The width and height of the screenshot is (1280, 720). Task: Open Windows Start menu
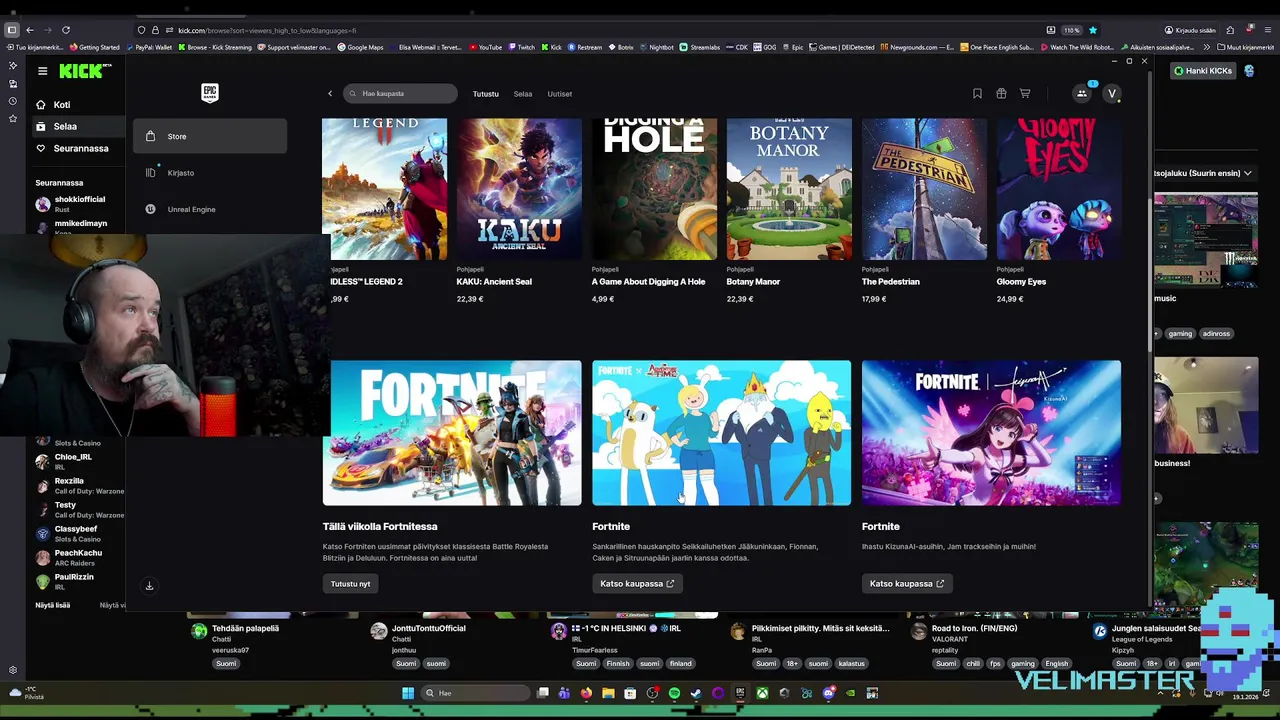[408, 693]
